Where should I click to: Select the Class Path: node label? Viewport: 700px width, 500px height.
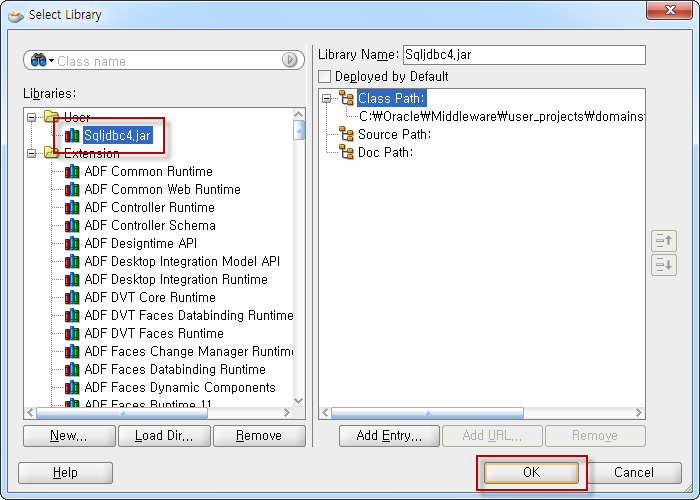(x=392, y=98)
